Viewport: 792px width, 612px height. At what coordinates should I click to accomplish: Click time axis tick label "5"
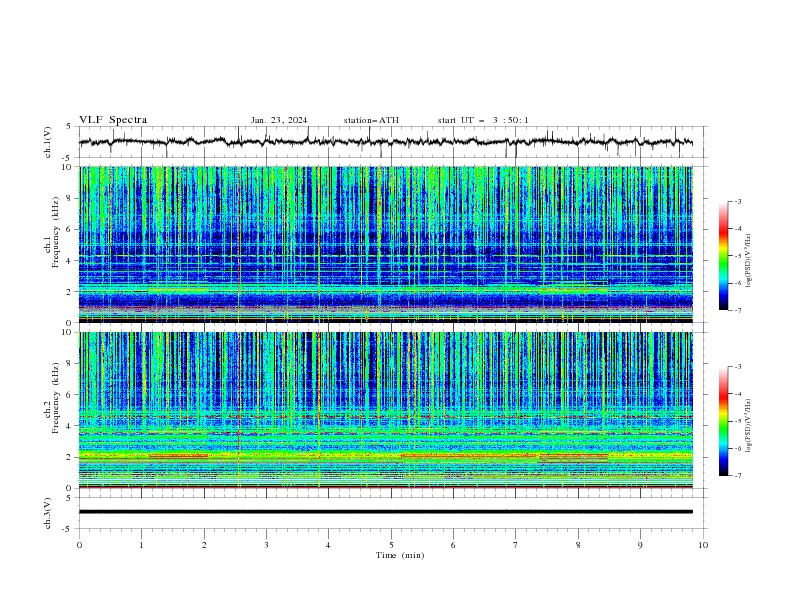coord(391,545)
